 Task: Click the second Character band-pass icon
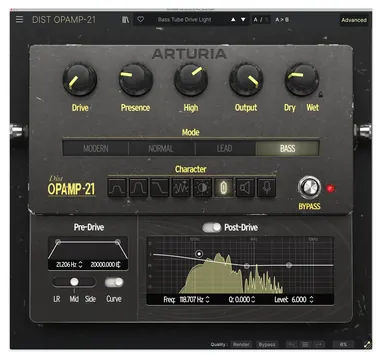138,188
